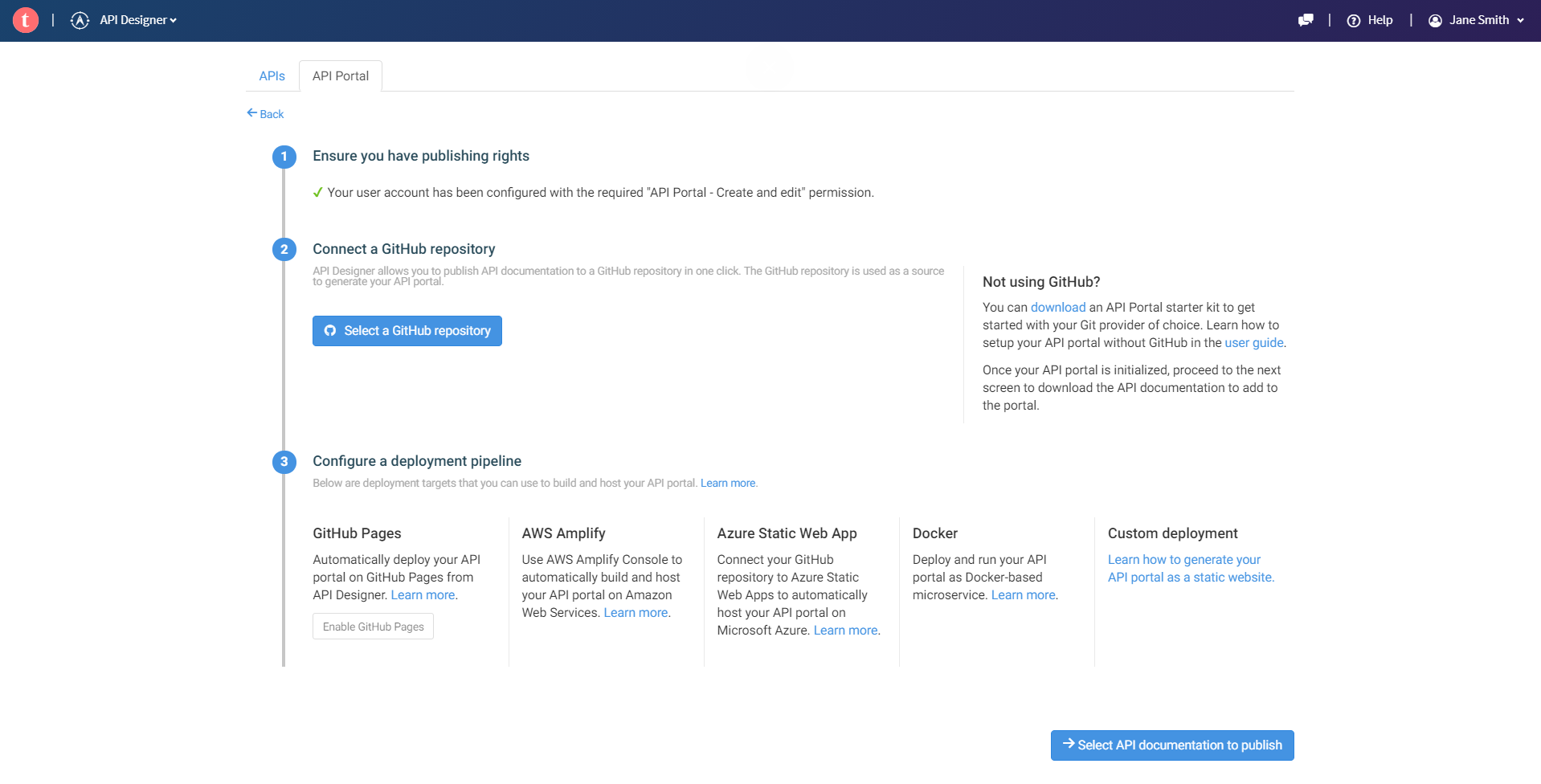Click the 'GitHub Pages' card title
Image resolution: width=1541 pixels, height=784 pixels.
click(x=357, y=533)
